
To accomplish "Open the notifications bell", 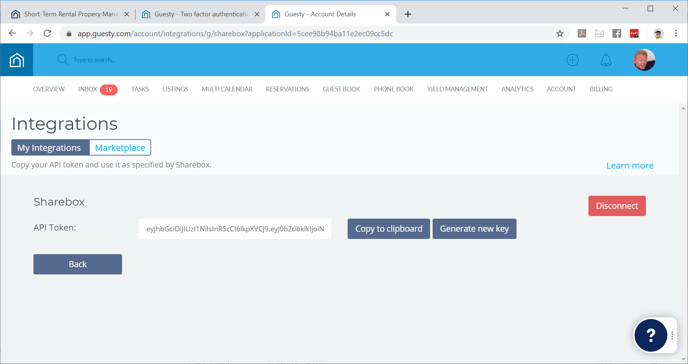I will (x=606, y=60).
